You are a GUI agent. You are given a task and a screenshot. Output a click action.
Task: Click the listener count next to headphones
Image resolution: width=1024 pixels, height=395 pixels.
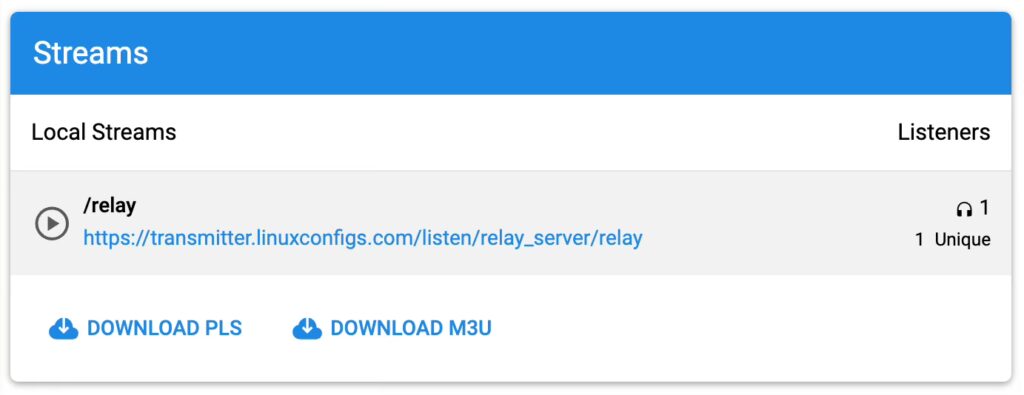point(984,208)
